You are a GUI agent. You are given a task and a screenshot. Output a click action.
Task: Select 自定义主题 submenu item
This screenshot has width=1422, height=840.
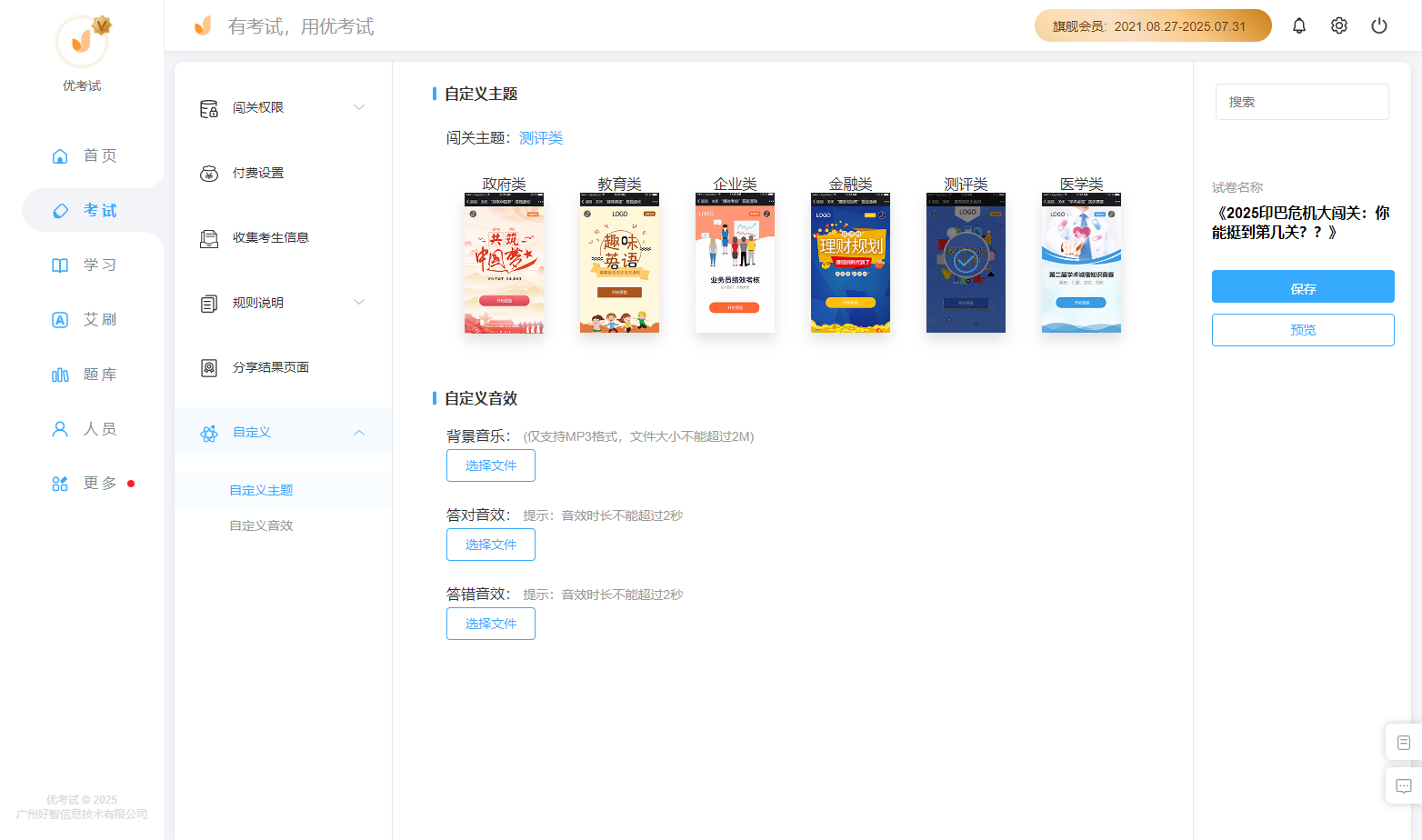tap(261, 490)
